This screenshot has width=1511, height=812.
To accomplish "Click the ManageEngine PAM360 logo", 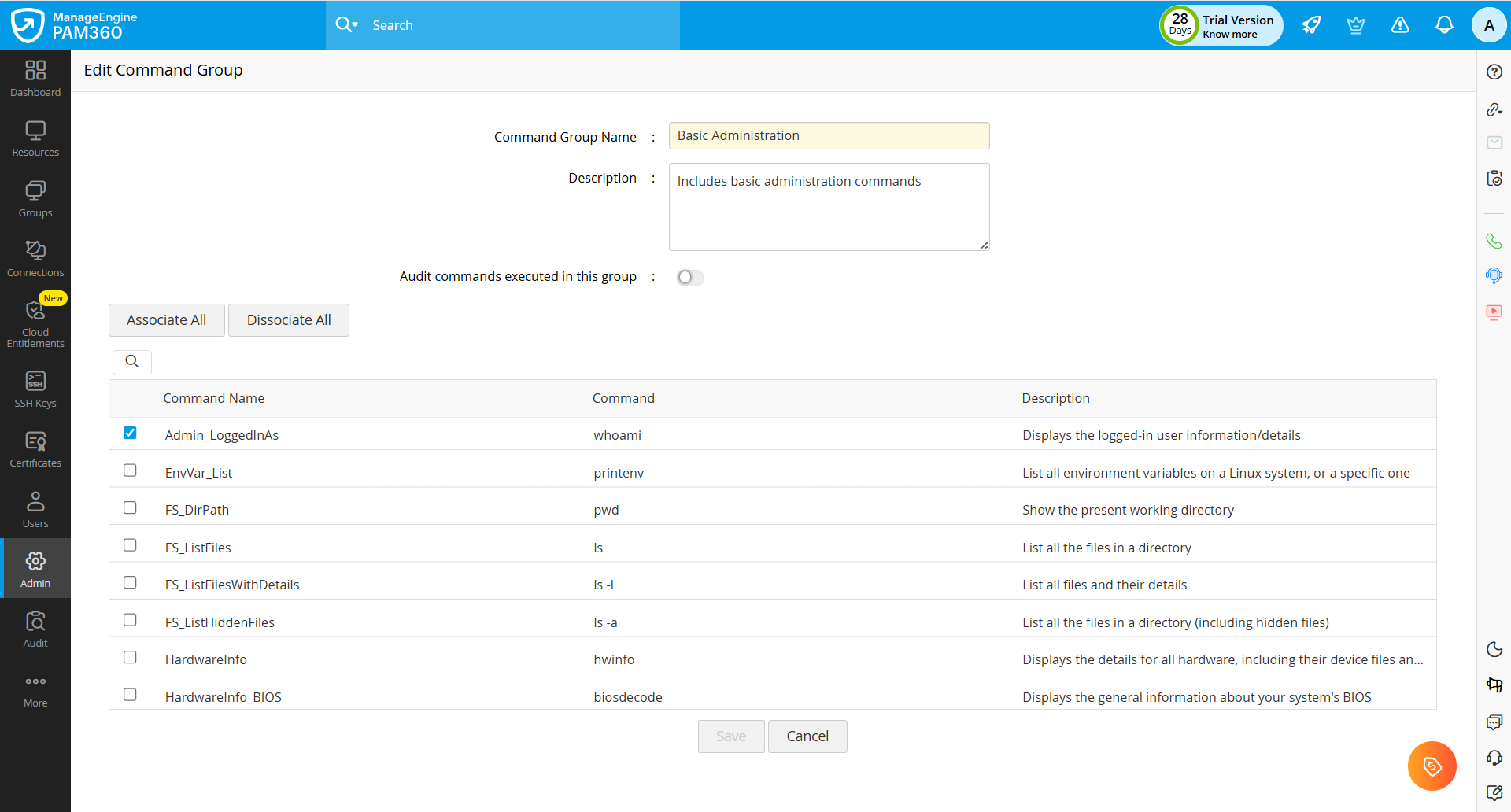I will tap(75, 25).
